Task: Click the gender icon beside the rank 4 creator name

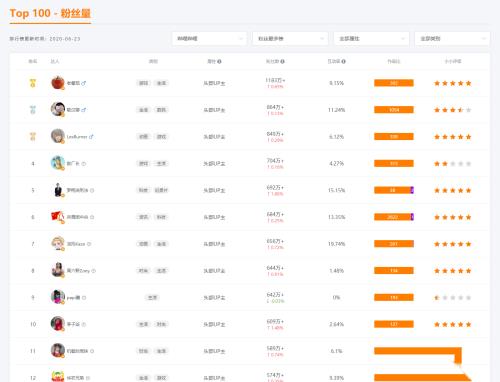Action: tap(84, 164)
